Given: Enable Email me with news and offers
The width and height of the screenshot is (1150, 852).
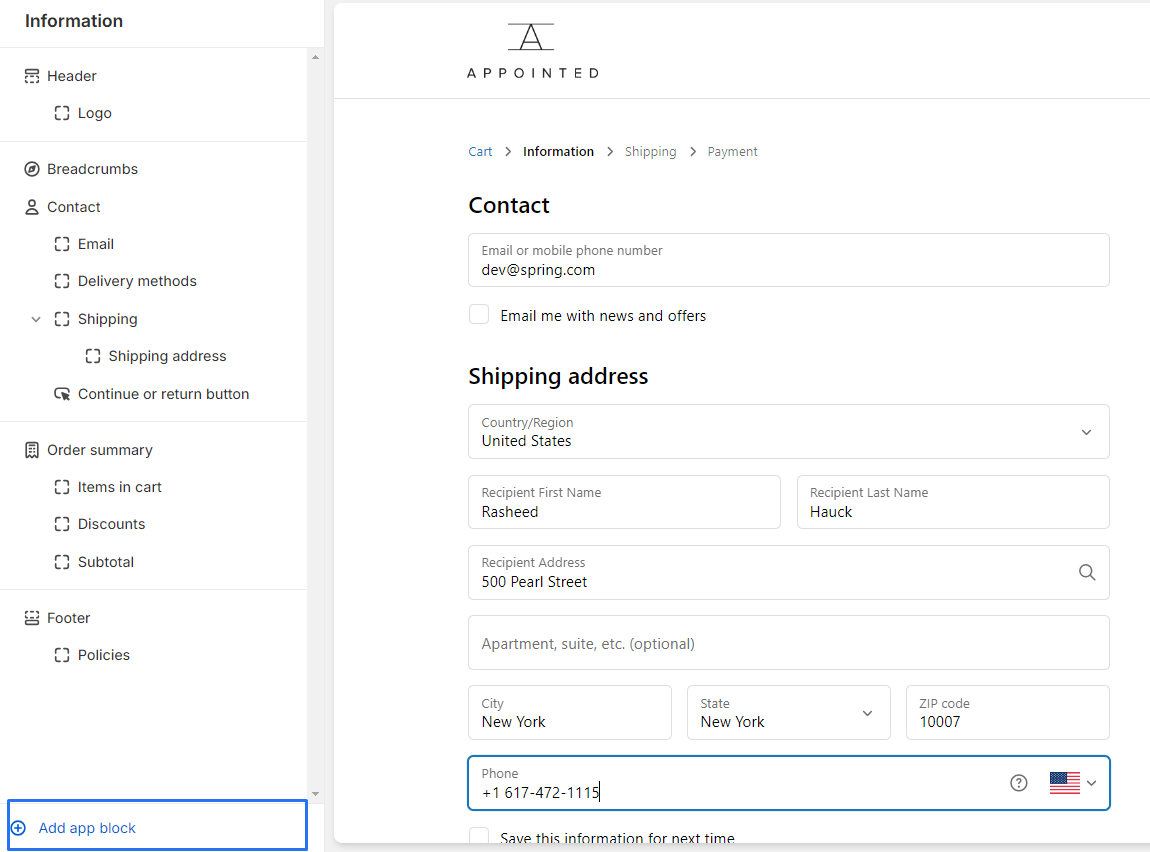Looking at the screenshot, I should tap(479, 315).
